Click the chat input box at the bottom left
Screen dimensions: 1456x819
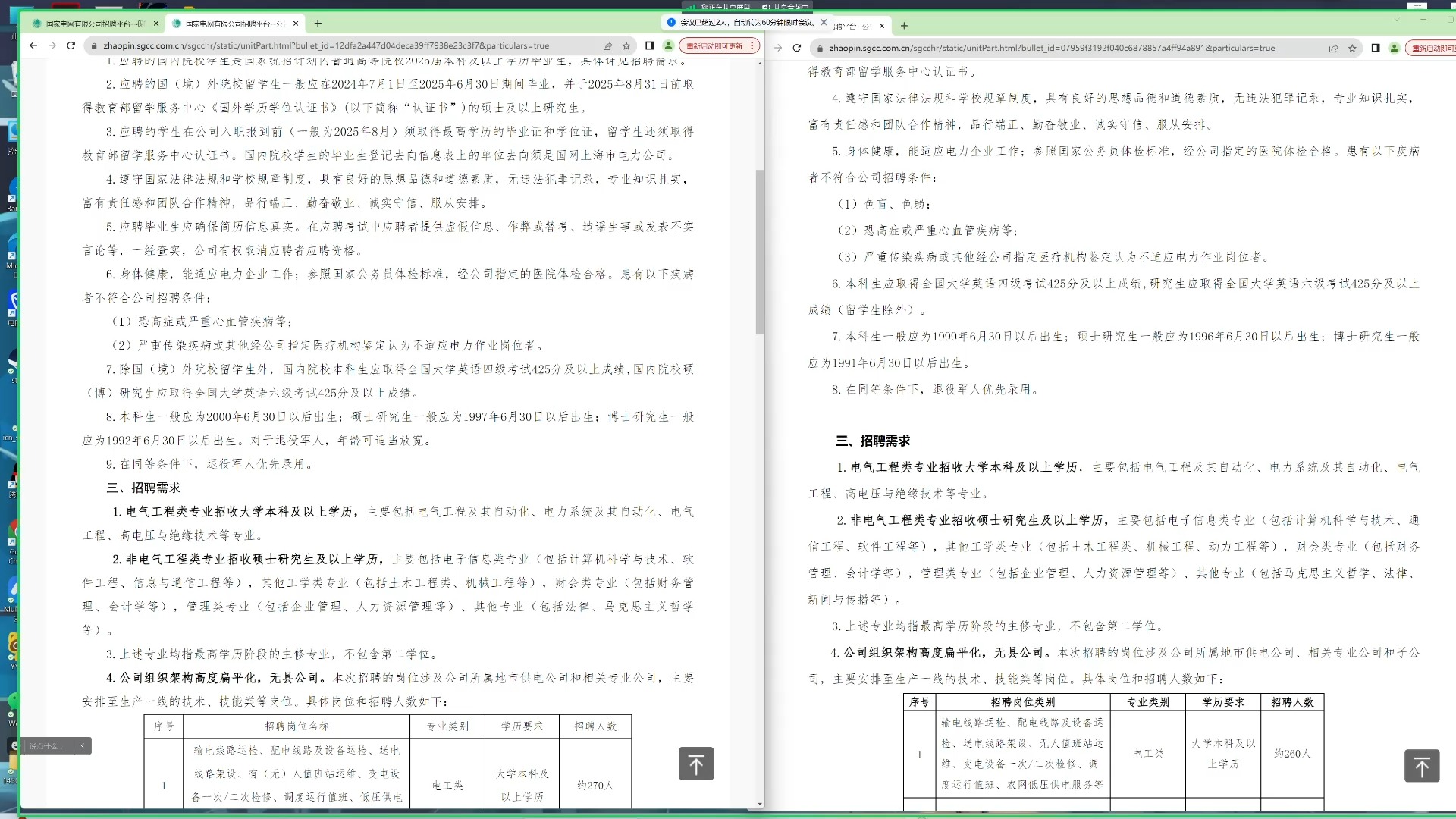[47, 746]
